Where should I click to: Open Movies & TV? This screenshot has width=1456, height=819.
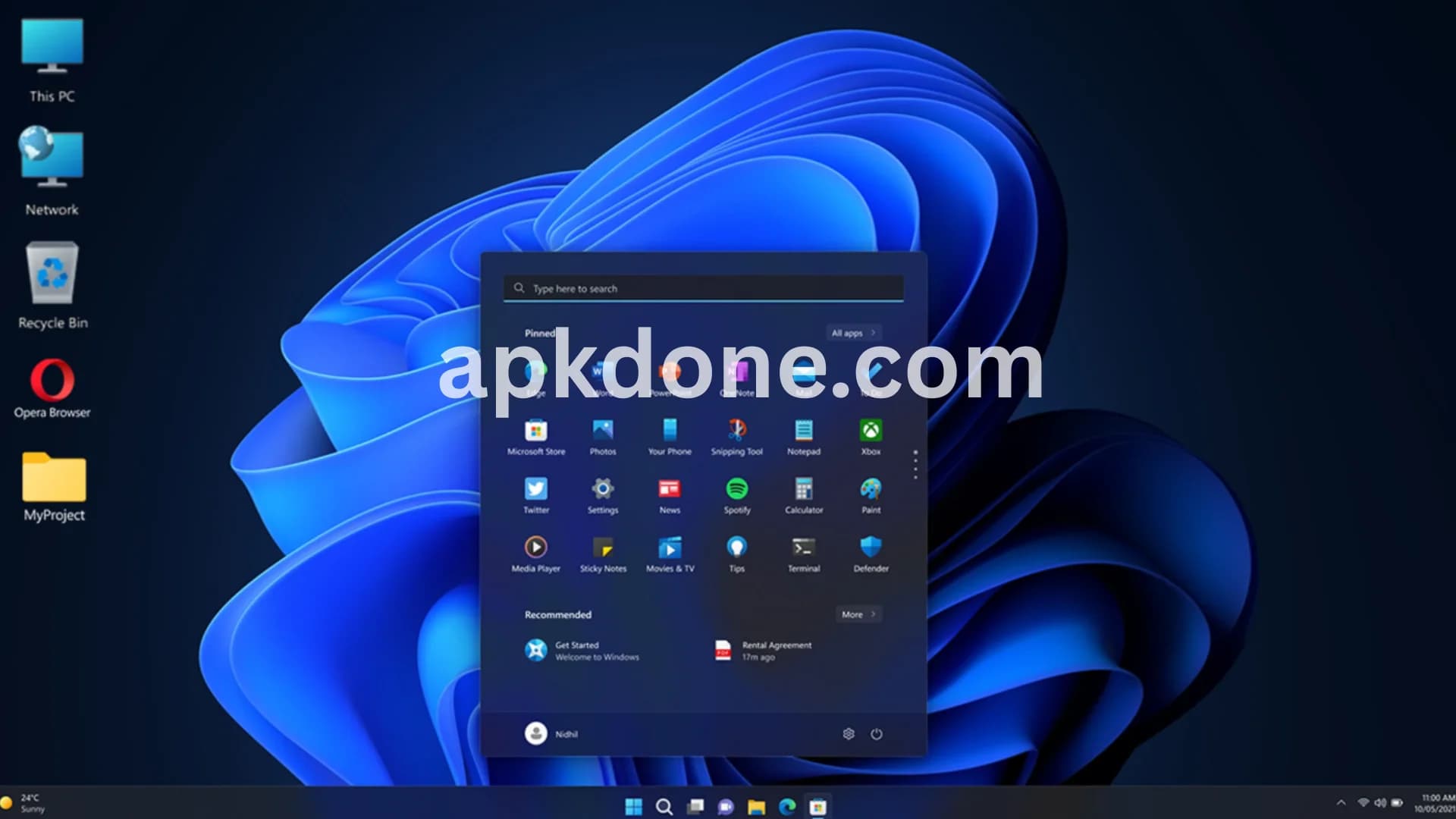[670, 554]
